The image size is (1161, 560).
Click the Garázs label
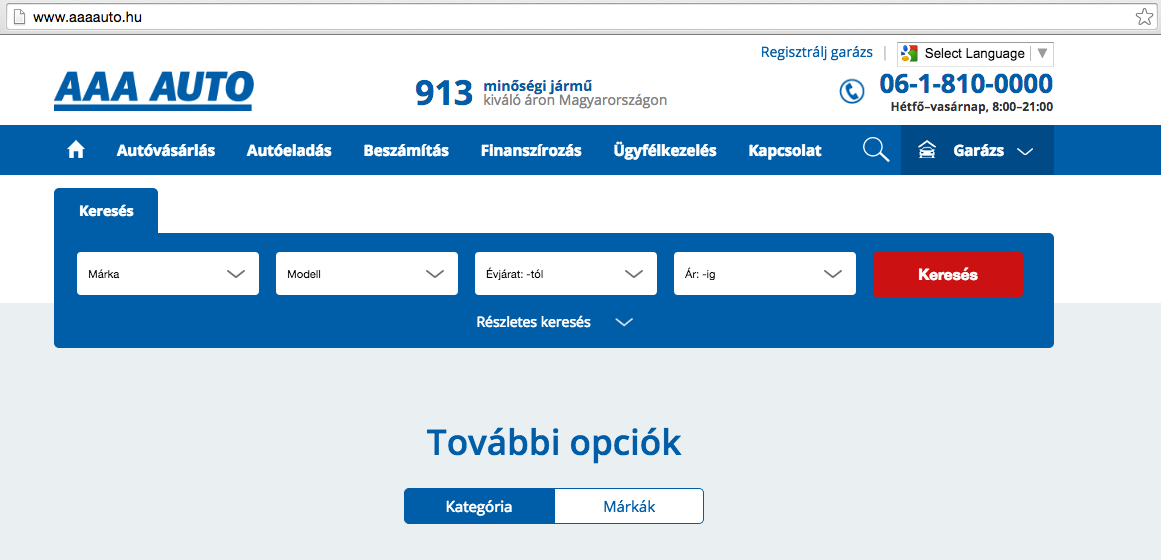click(979, 151)
